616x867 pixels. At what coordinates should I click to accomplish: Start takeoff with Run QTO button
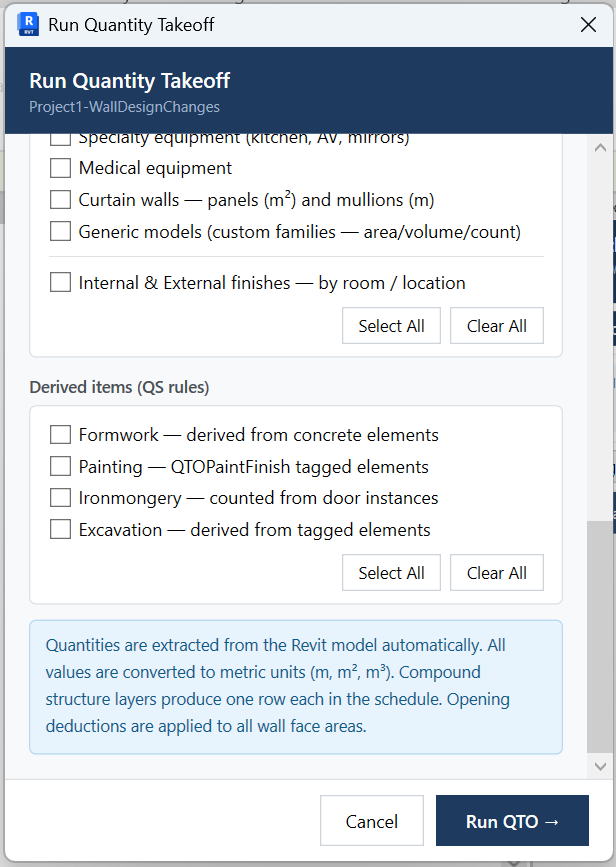[x=512, y=821]
